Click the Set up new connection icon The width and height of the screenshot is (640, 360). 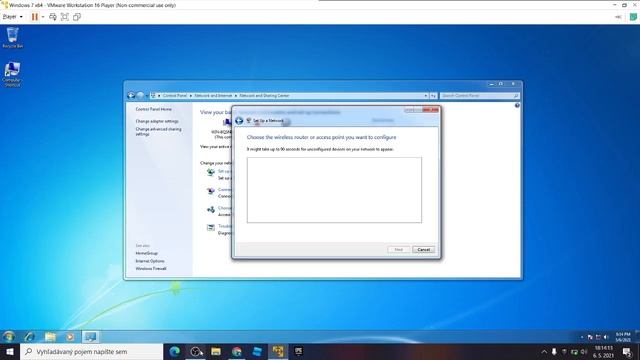click(x=211, y=172)
